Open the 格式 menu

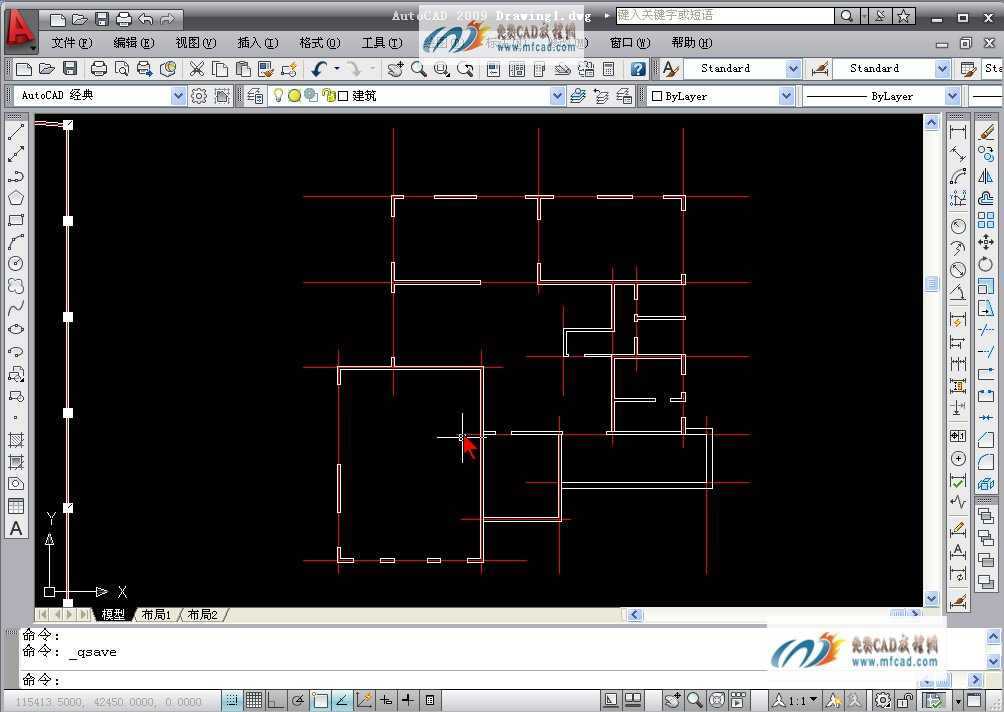[319, 43]
